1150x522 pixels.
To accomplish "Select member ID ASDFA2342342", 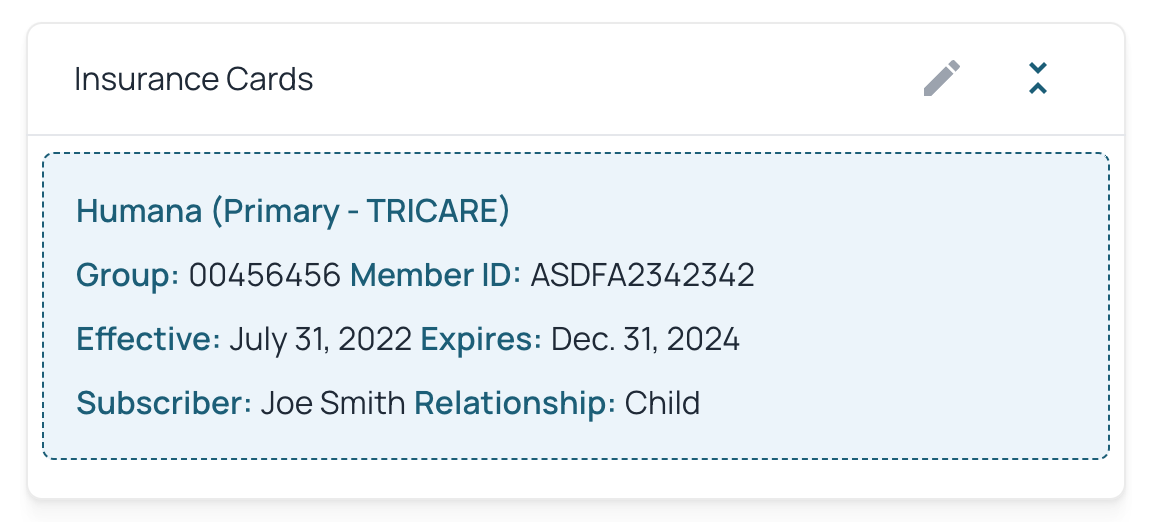I will (642, 276).
